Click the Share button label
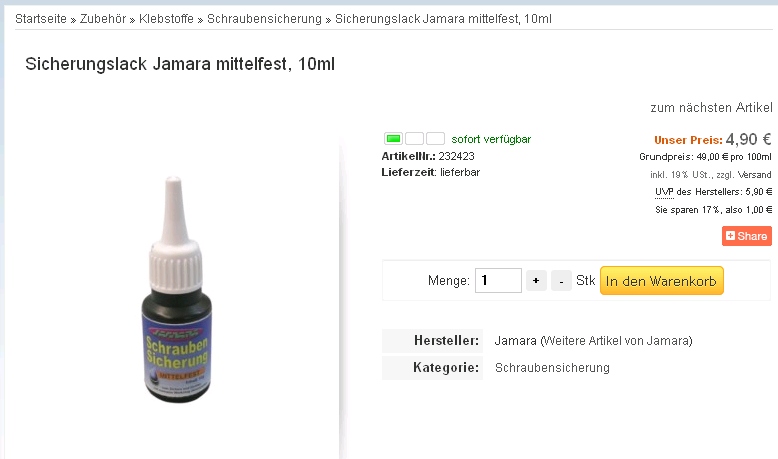This screenshot has width=778, height=459. (x=752, y=236)
